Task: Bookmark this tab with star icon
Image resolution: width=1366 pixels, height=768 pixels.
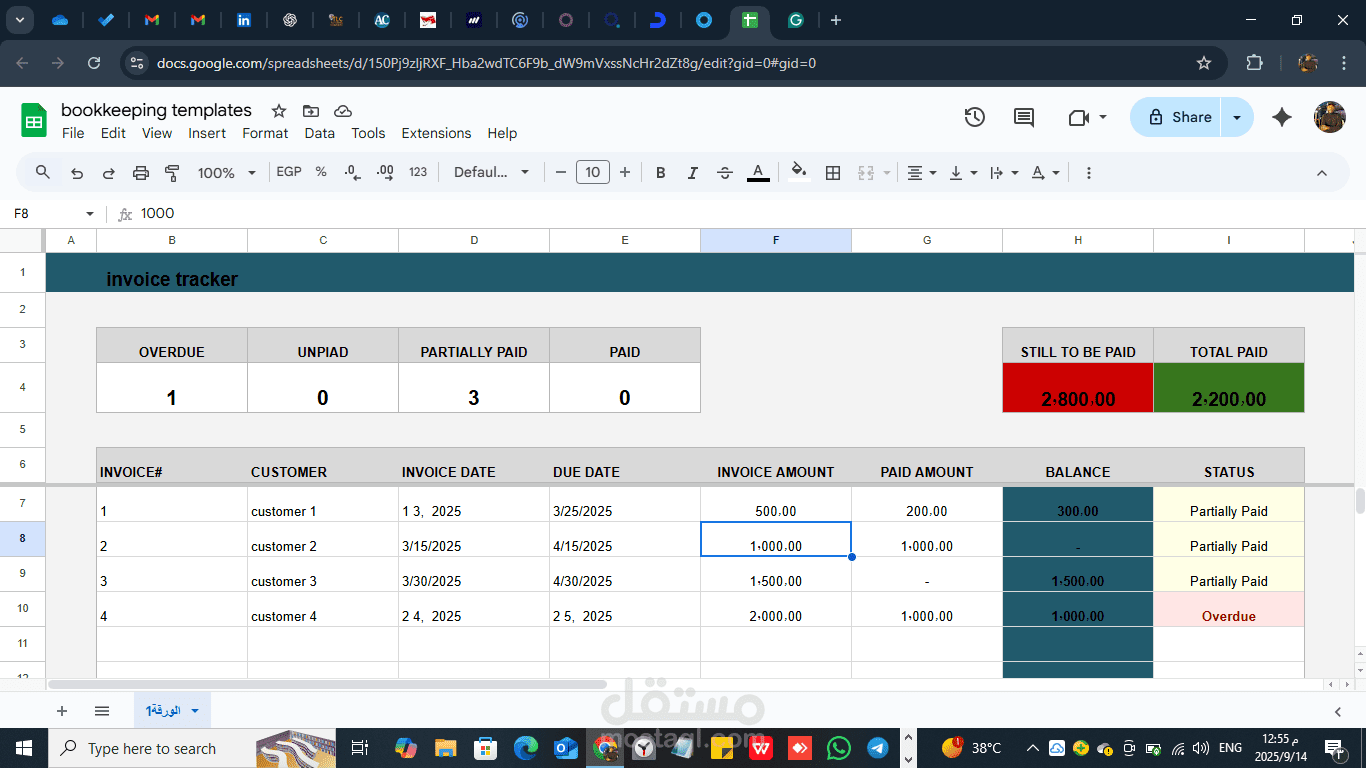Action: point(1204,63)
